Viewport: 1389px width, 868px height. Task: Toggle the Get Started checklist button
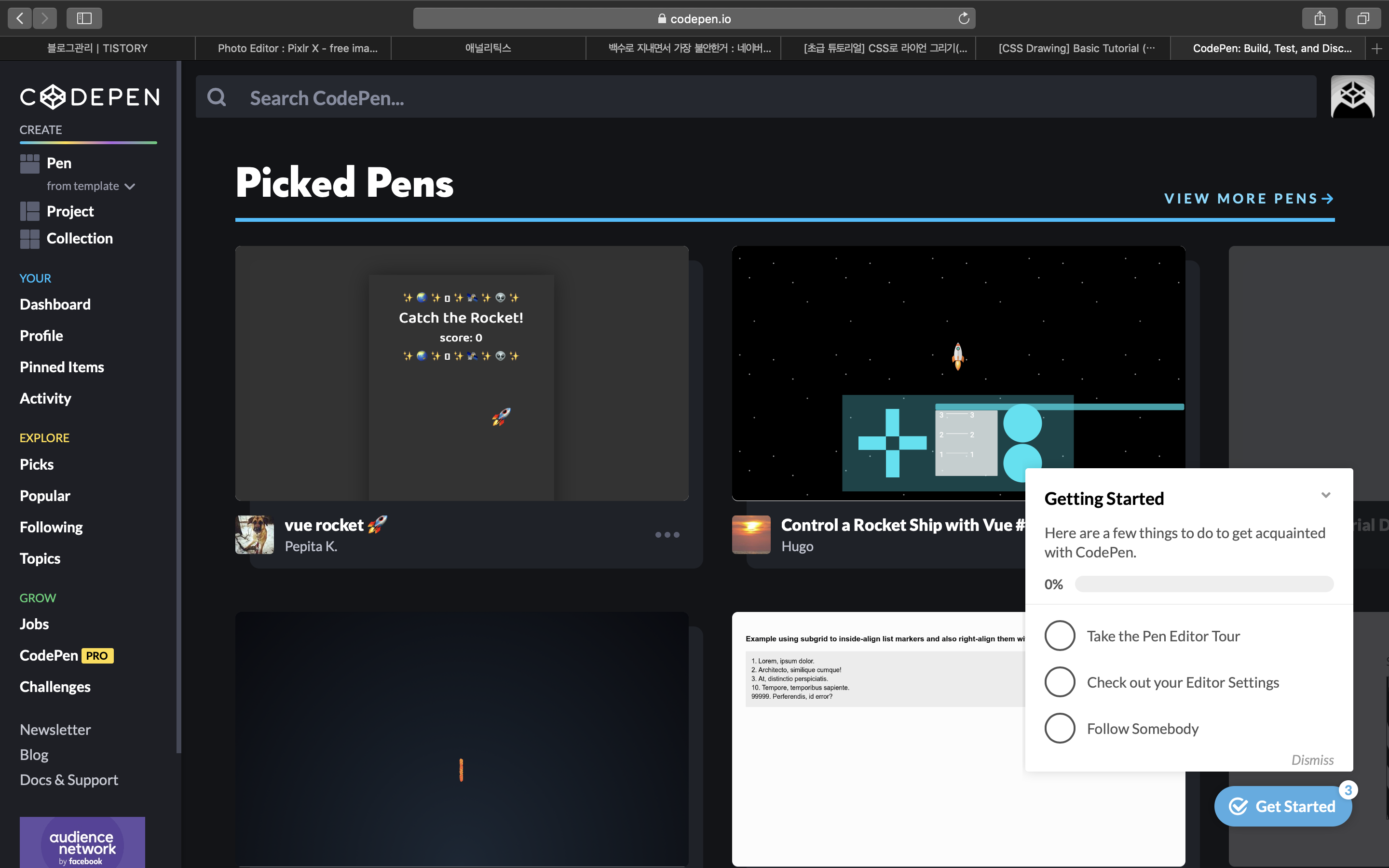coord(1283,806)
